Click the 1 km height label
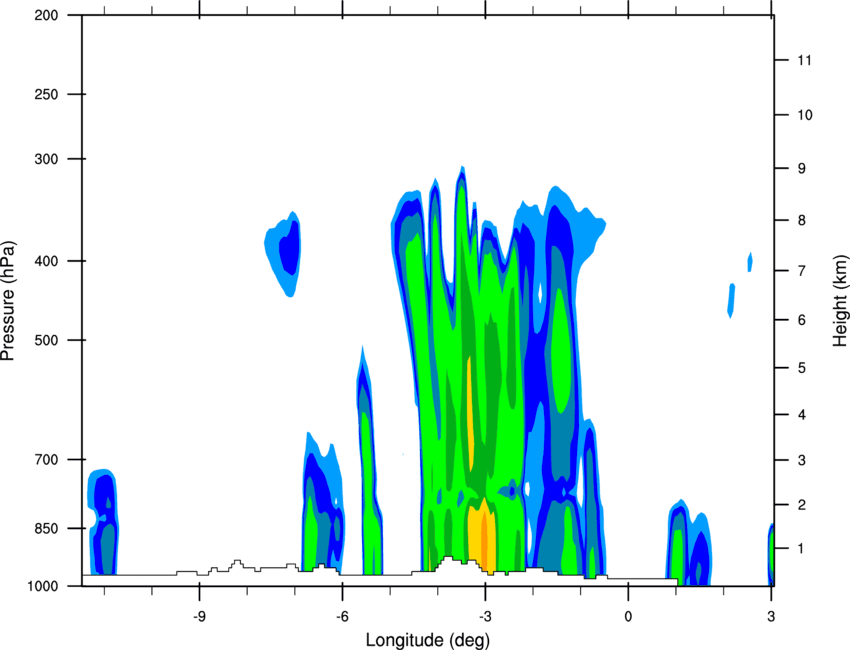The image size is (850, 650). pos(802,549)
